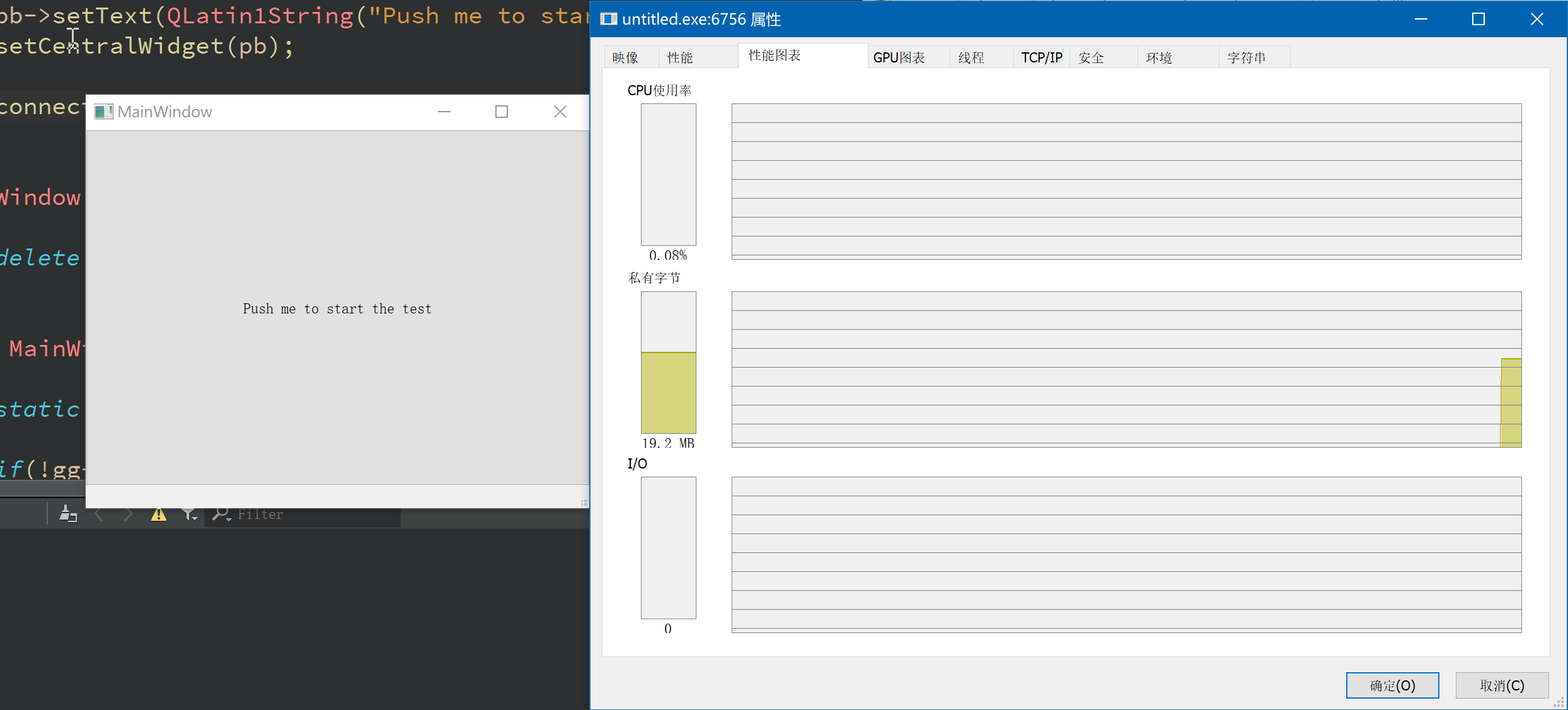Open the 字符串 tab
Viewport: 1568px width, 710px height.
pos(1246,57)
